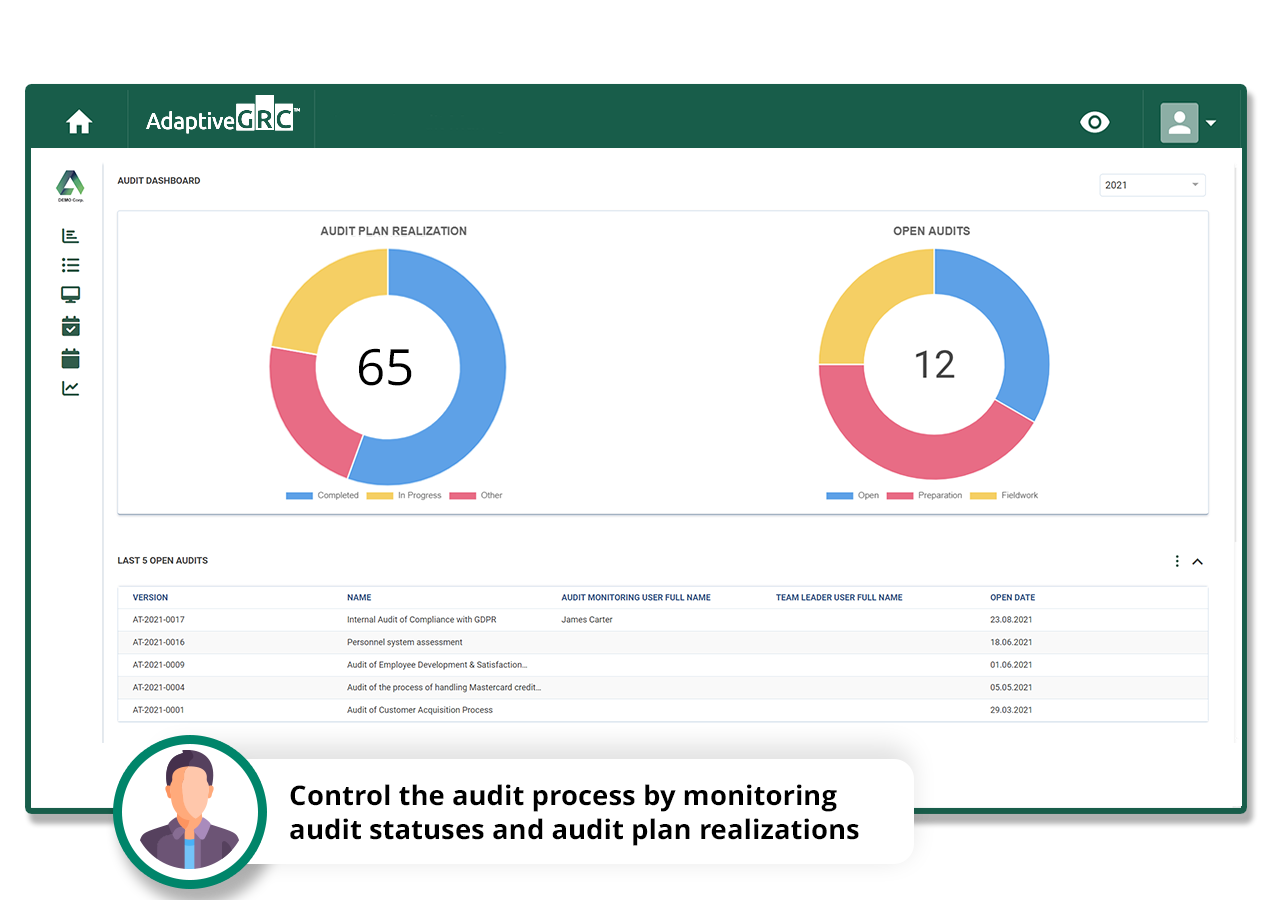This screenshot has width=1272, height=900.
Task: Click the DEMO Corp. company logo
Action: (70, 185)
